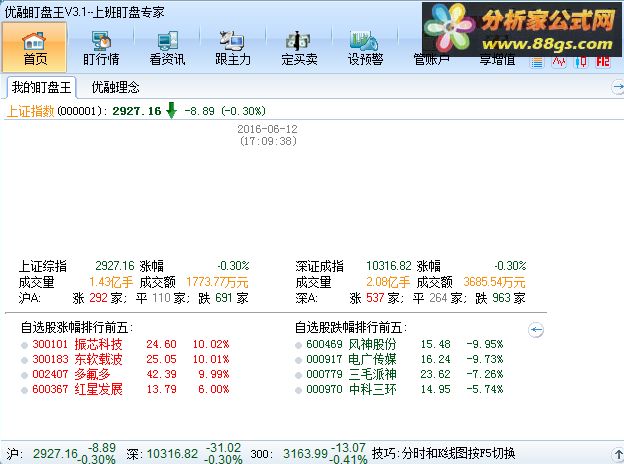
Task: Select stock 300101 振芯科技
Action: [77, 344]
